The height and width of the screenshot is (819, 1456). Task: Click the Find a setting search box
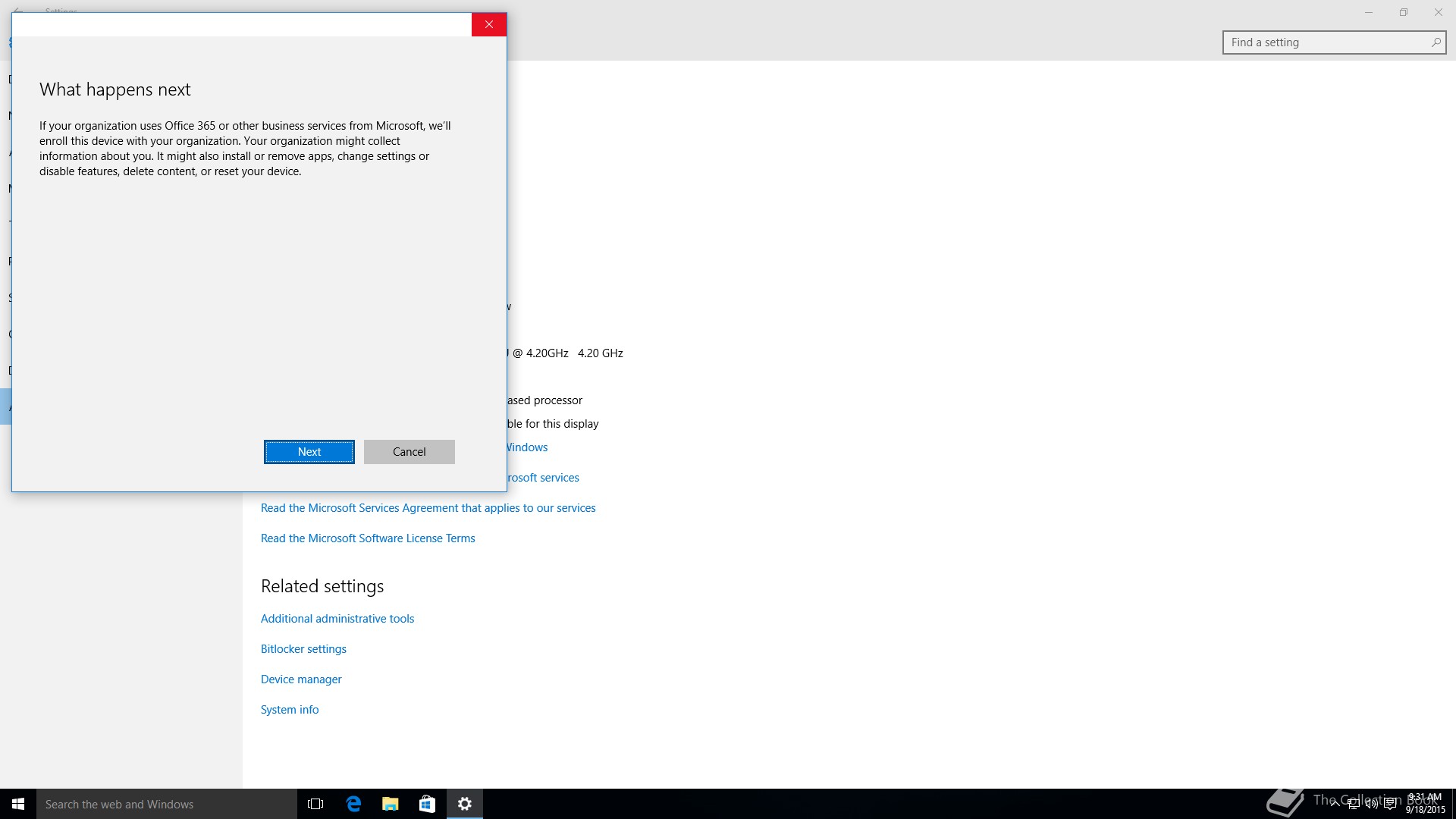(1334, 42)
